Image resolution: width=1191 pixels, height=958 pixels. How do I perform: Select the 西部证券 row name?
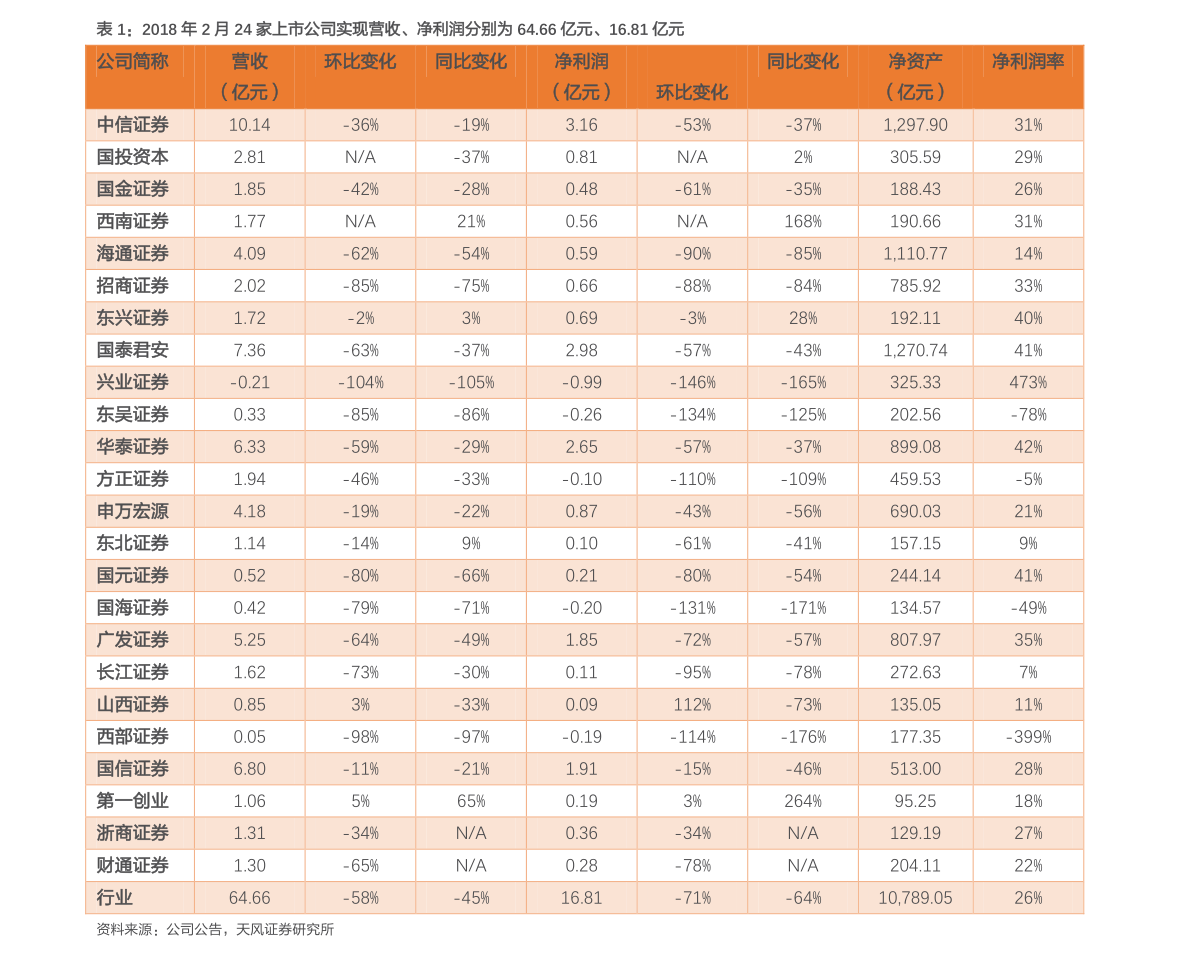132,737
